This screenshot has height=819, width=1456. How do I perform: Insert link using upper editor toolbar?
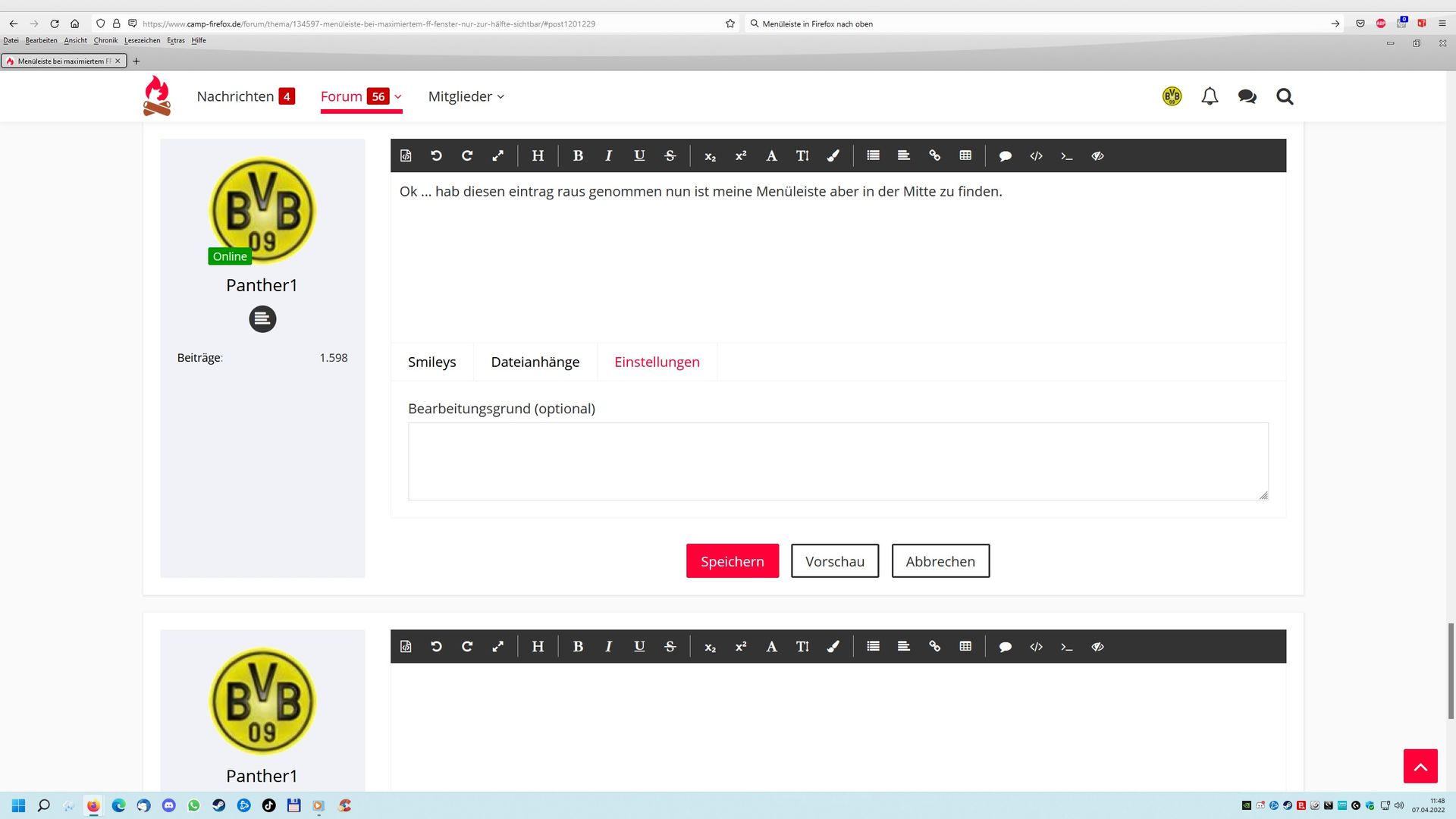pyautogui.click(x=934, y=155)
